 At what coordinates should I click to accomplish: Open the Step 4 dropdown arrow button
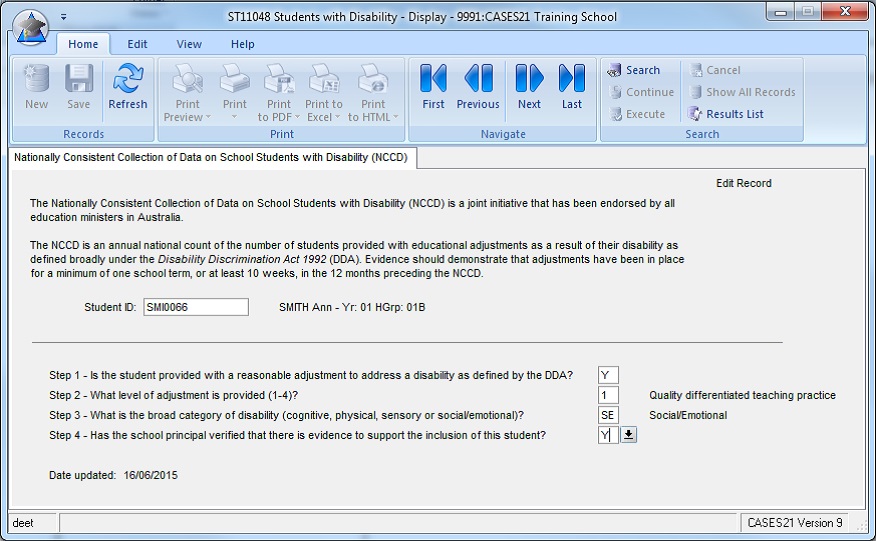[x=629, y=435]
